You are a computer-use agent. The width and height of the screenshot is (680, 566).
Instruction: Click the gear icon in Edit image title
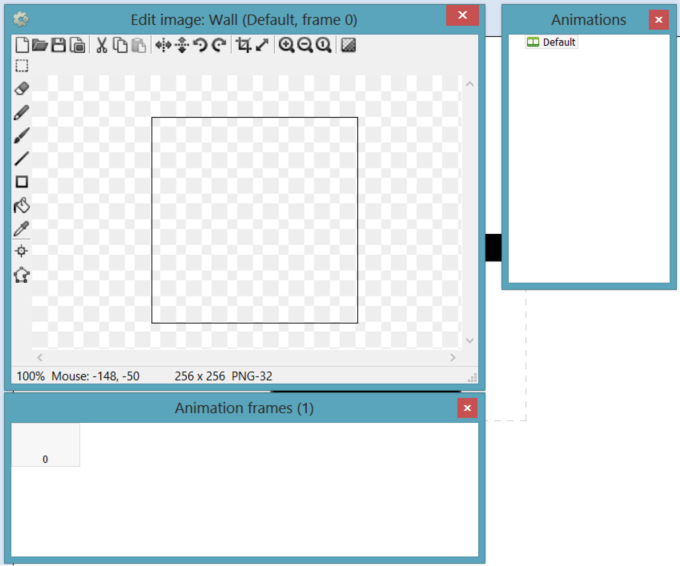20,19
